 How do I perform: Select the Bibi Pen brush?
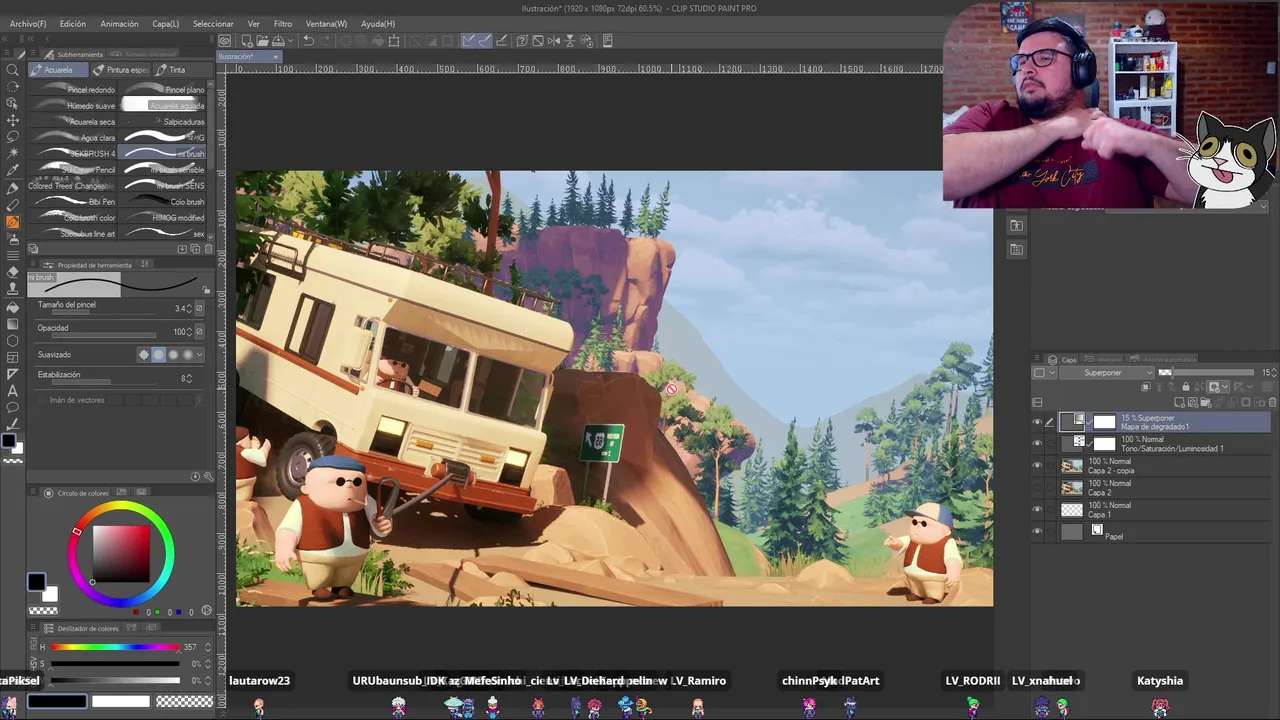click(75, 202)
